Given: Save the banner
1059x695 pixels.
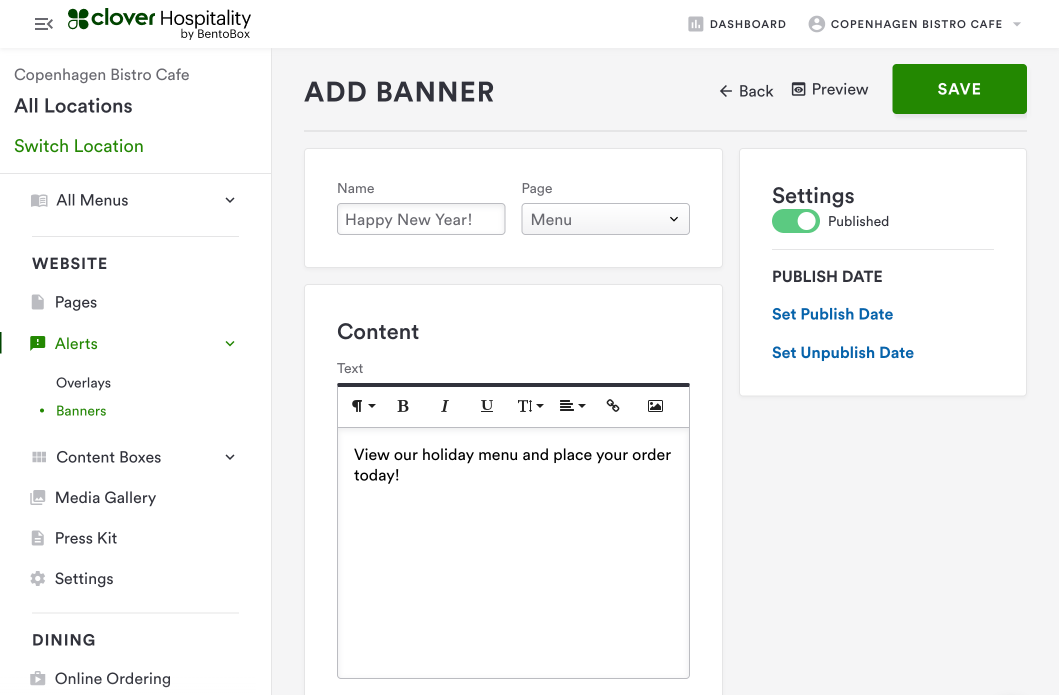Looking at the screenshot, I should 959,89.
